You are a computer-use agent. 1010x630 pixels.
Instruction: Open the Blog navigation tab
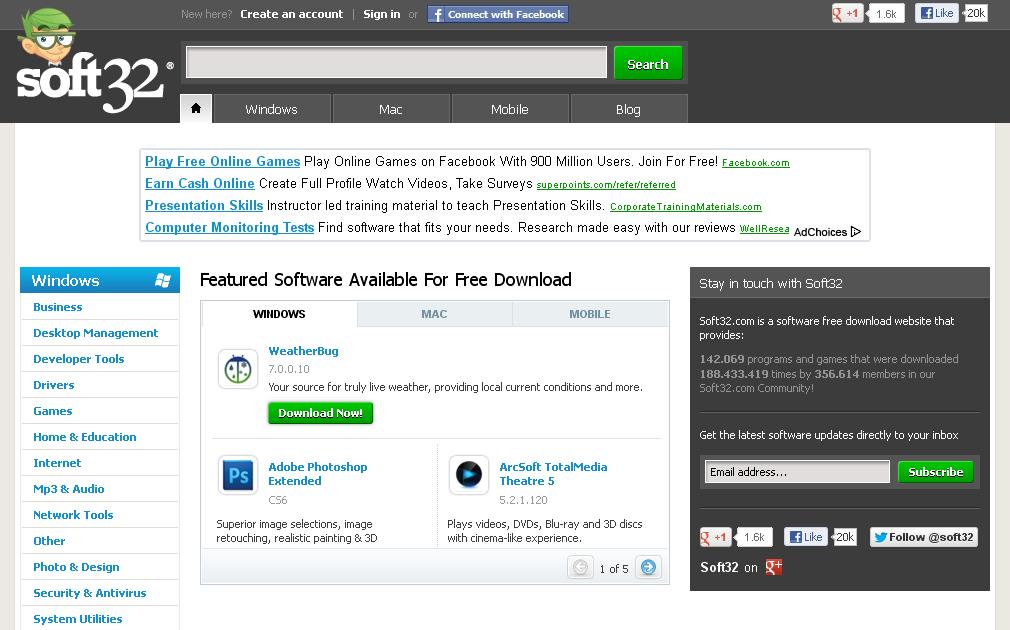629,109
